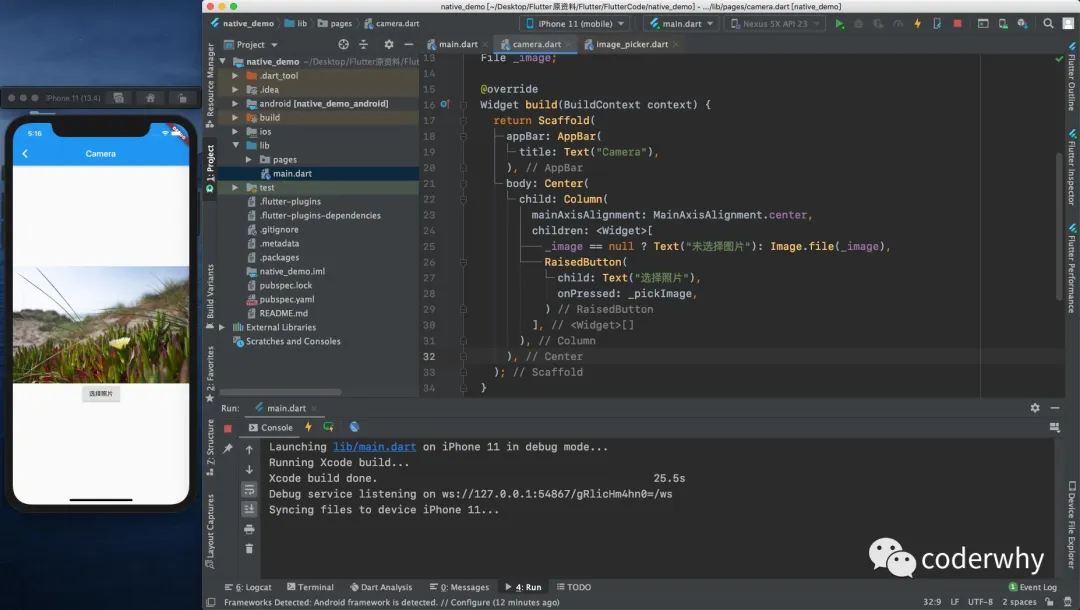1080x610 pixels.
Task: Click the Hot Restart icon in Run console
Action: pyautogui.click(x=329, y=427)
